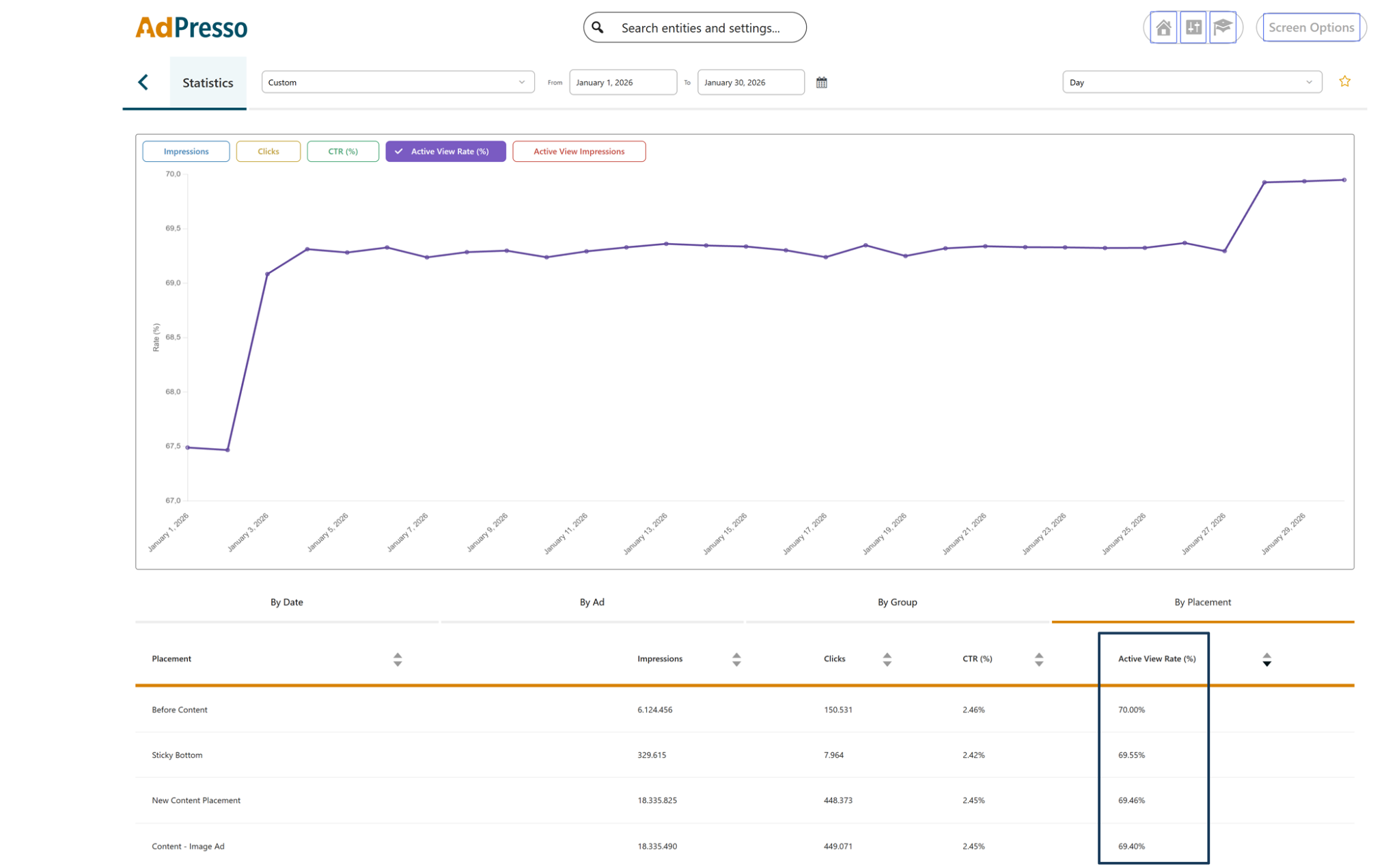The image size is (1399, 868).
Task: Select the Before Content placement row
Action: (745, 710)
